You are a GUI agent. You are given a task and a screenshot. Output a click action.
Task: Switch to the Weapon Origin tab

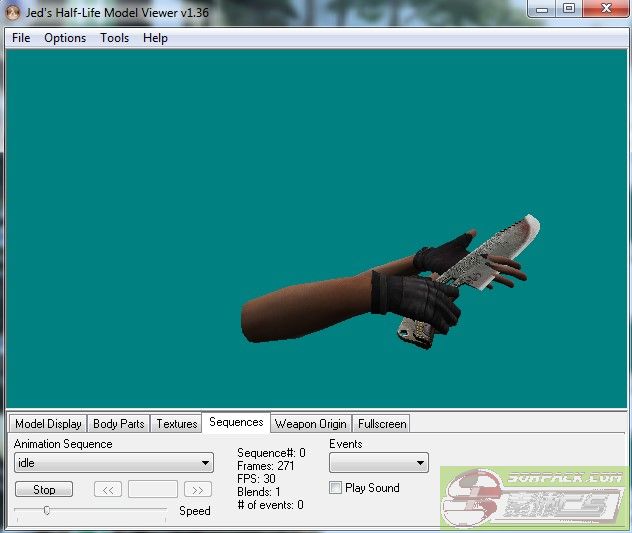pyautogui.click(x=311, y=424)
